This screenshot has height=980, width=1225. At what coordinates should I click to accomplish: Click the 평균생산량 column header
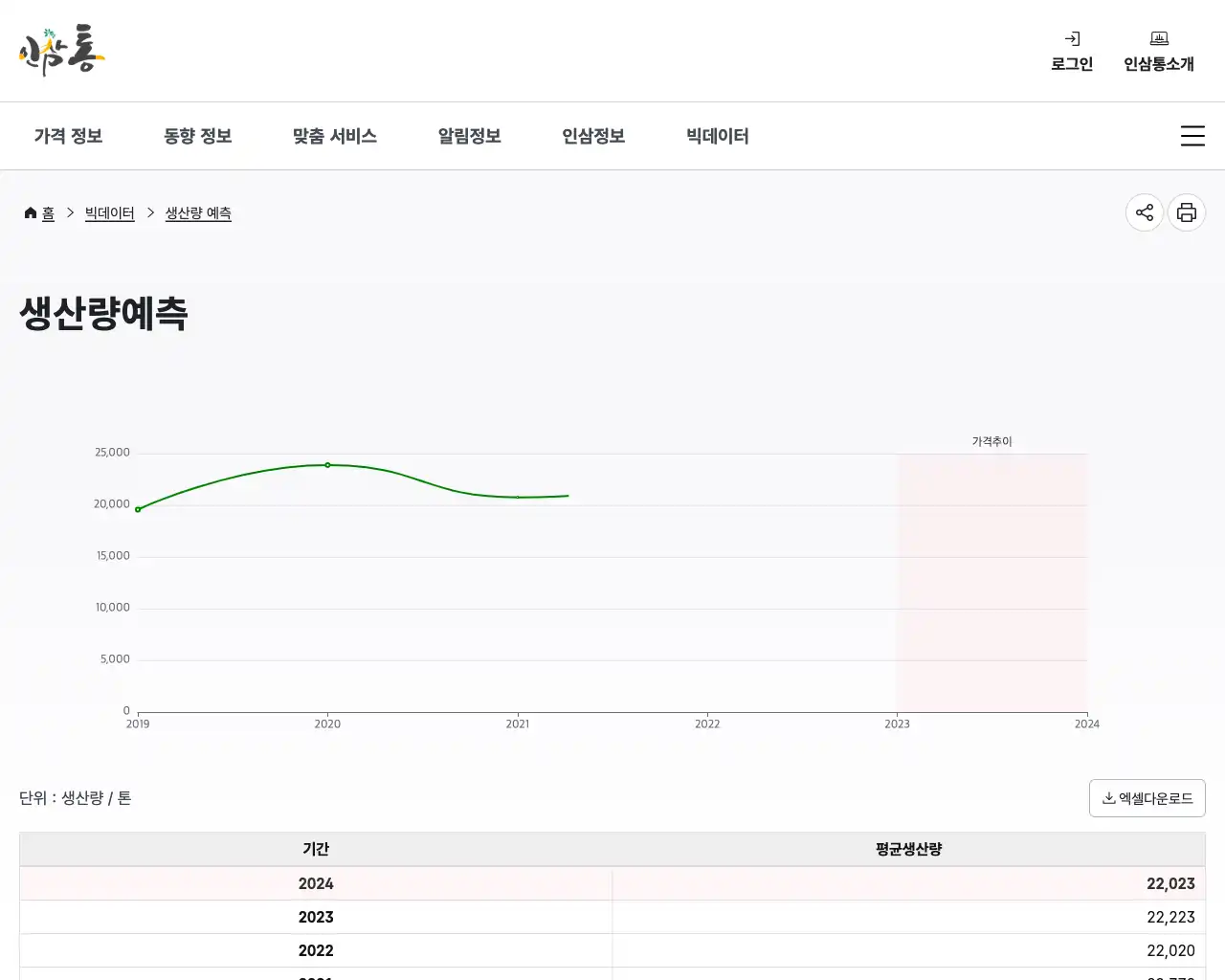[x=908, y=849]
